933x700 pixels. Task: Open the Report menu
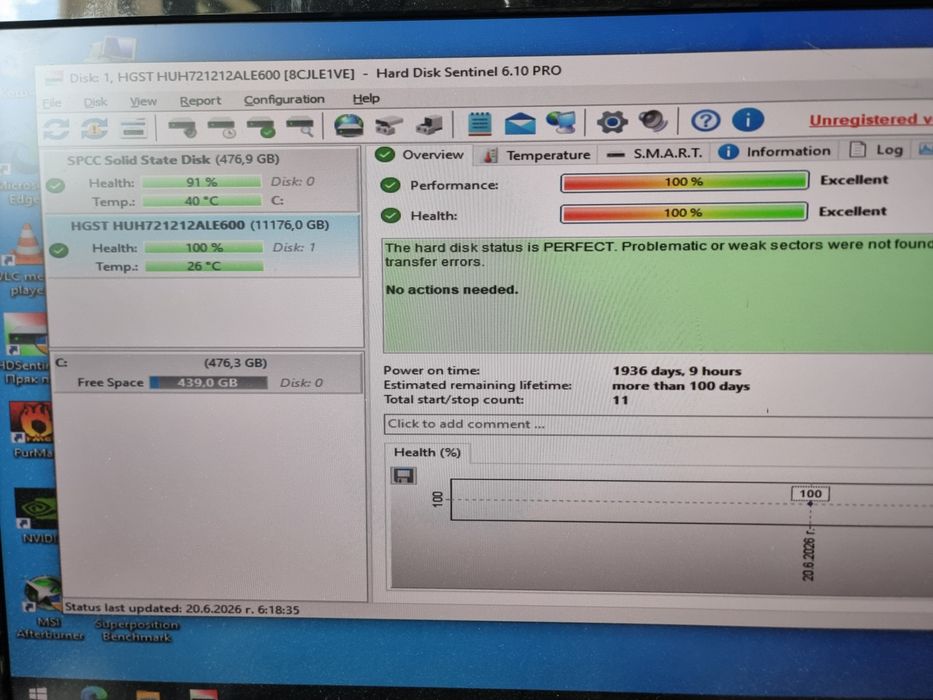pyautogui.click(x=201, y=101)
